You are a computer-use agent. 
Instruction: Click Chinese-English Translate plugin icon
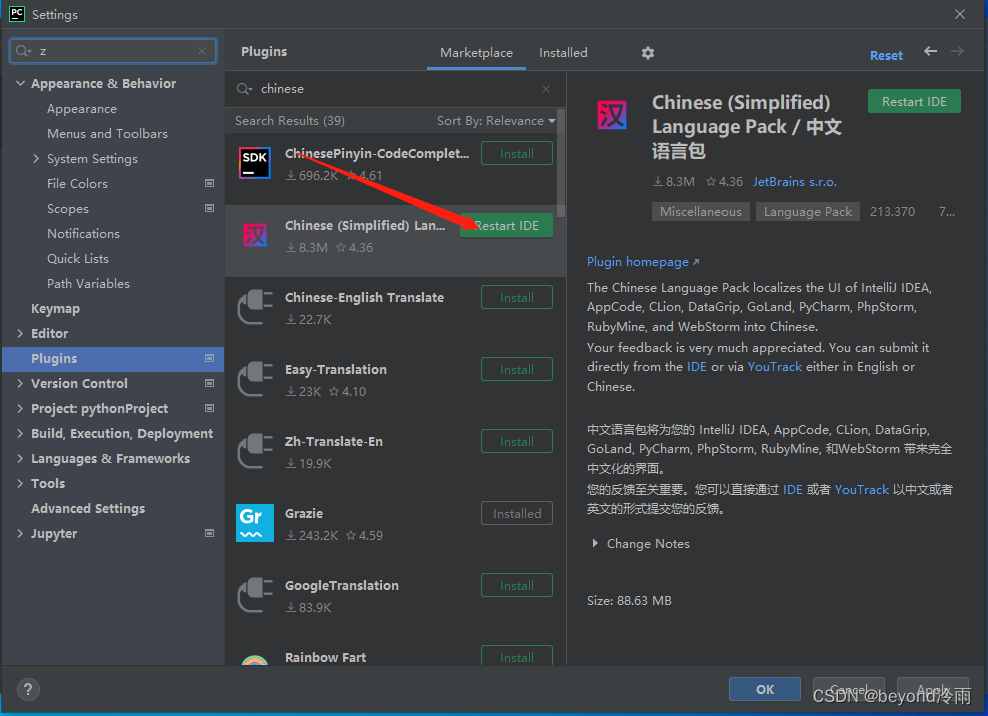pyautogui.click(x=255, y=307)
